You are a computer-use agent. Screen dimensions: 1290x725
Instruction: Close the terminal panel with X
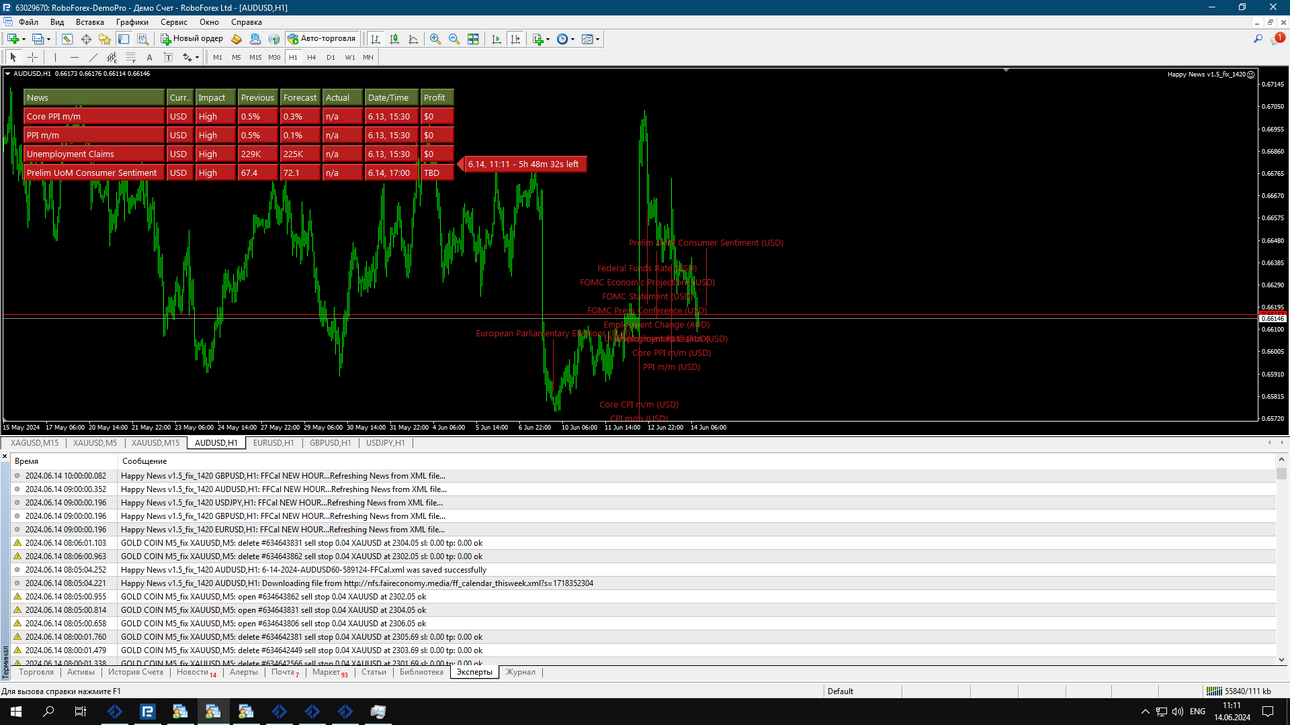coord(5,457)
